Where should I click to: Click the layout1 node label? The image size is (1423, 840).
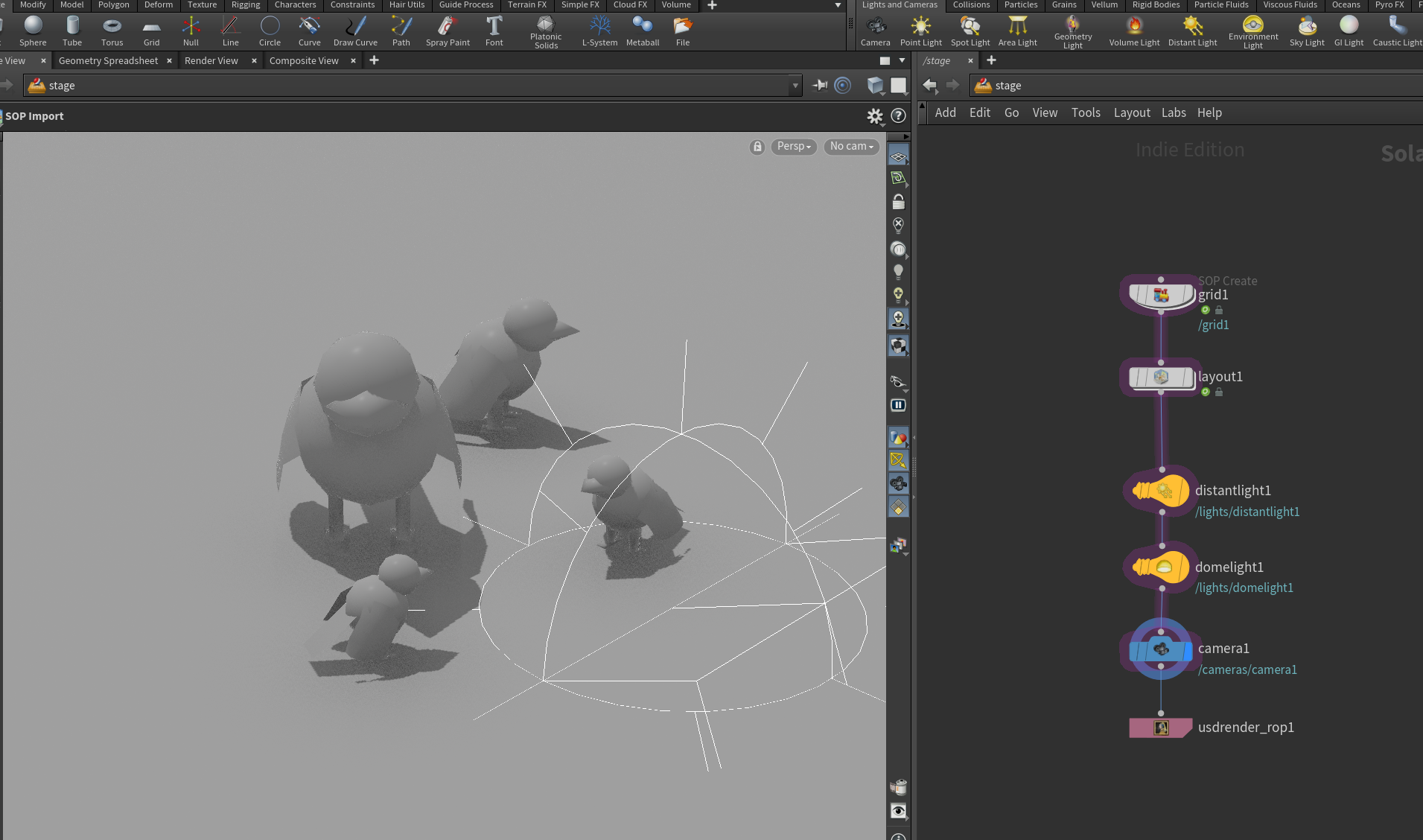(1220, 376)
